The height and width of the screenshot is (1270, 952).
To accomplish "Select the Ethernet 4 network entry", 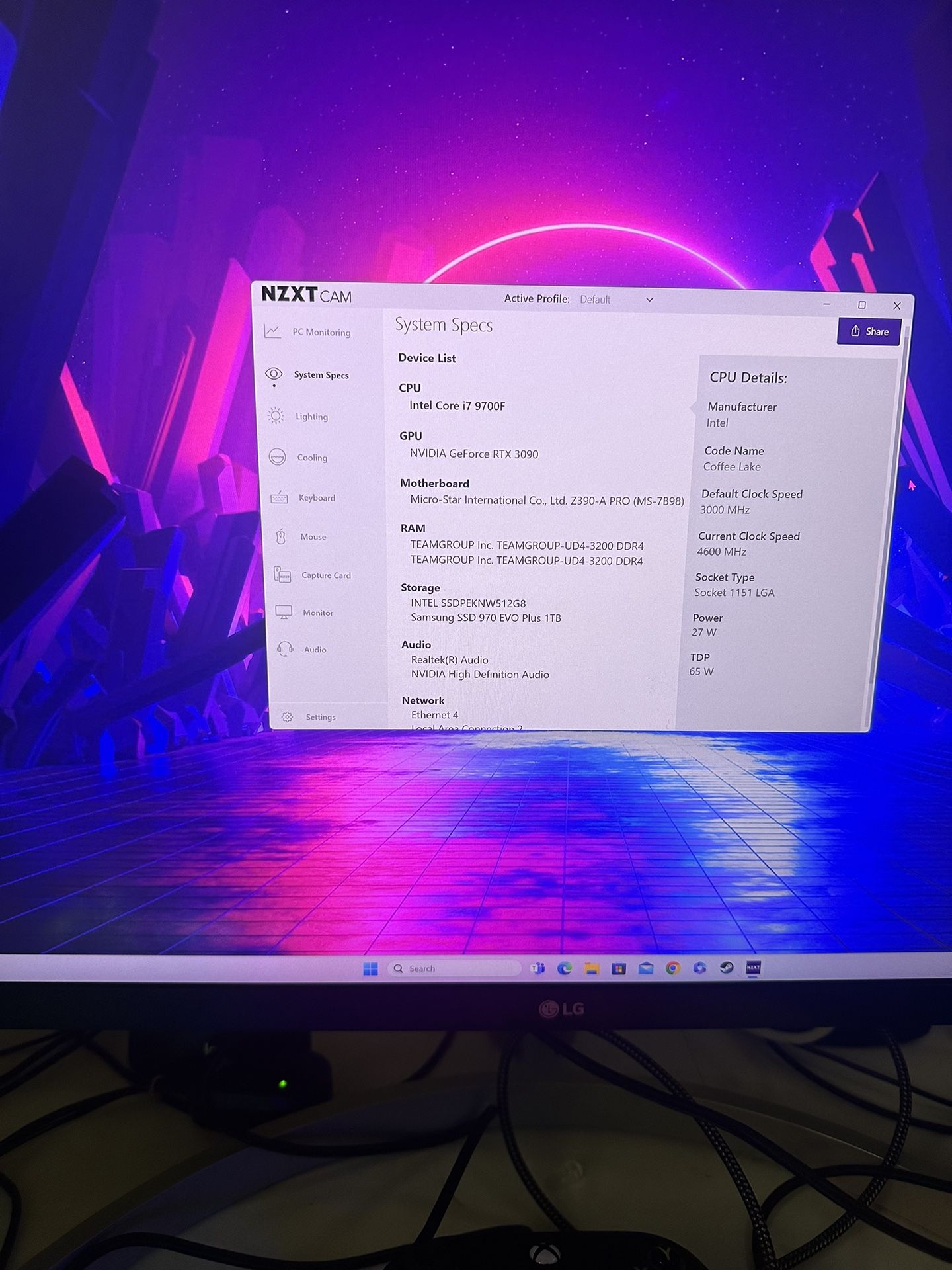I will click(x=434, y=715).
